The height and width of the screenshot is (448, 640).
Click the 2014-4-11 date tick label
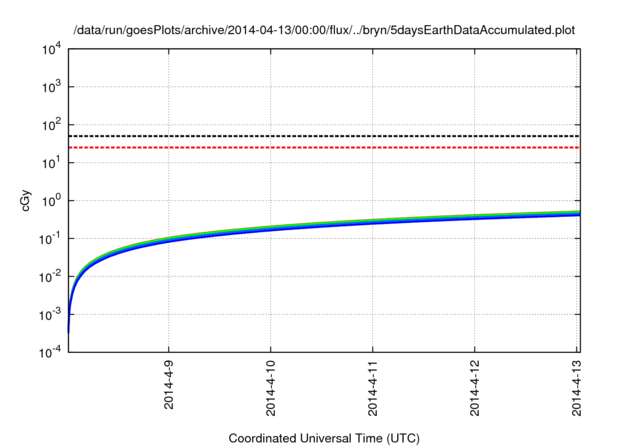tap(373, 388)
